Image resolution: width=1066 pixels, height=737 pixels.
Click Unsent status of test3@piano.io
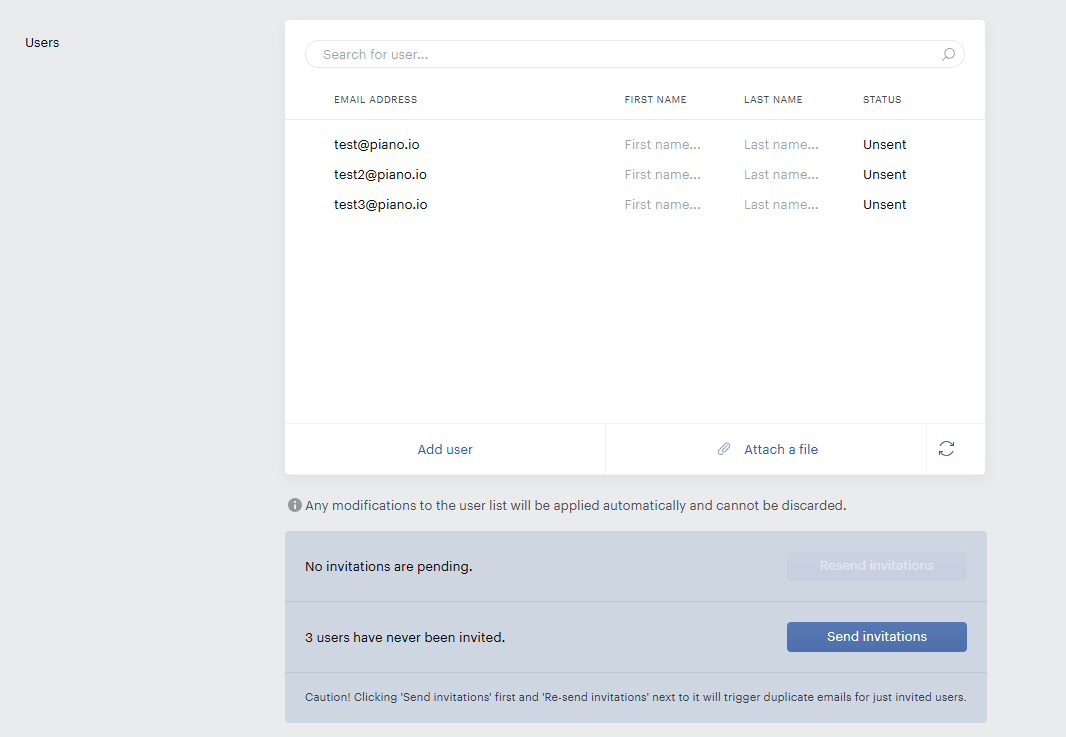point(884,205)
